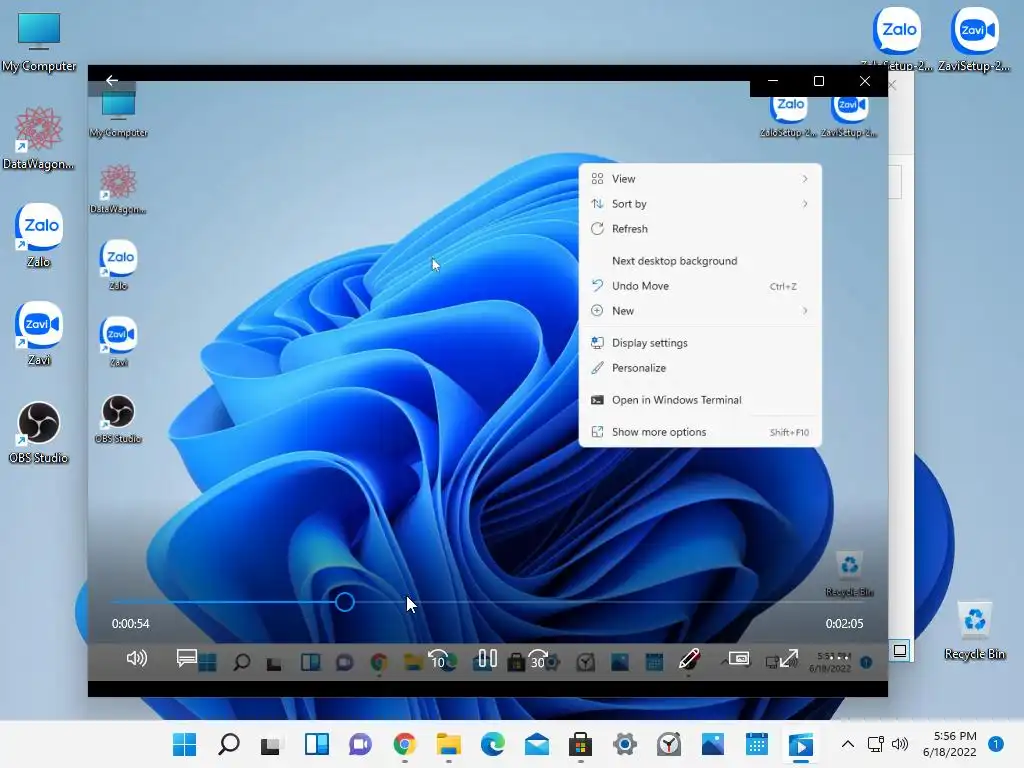The height and width of the screenshot is (768, 1024).
Task: Select the DataWagon shortcut on the real desktop
Action: click(39, 138)
